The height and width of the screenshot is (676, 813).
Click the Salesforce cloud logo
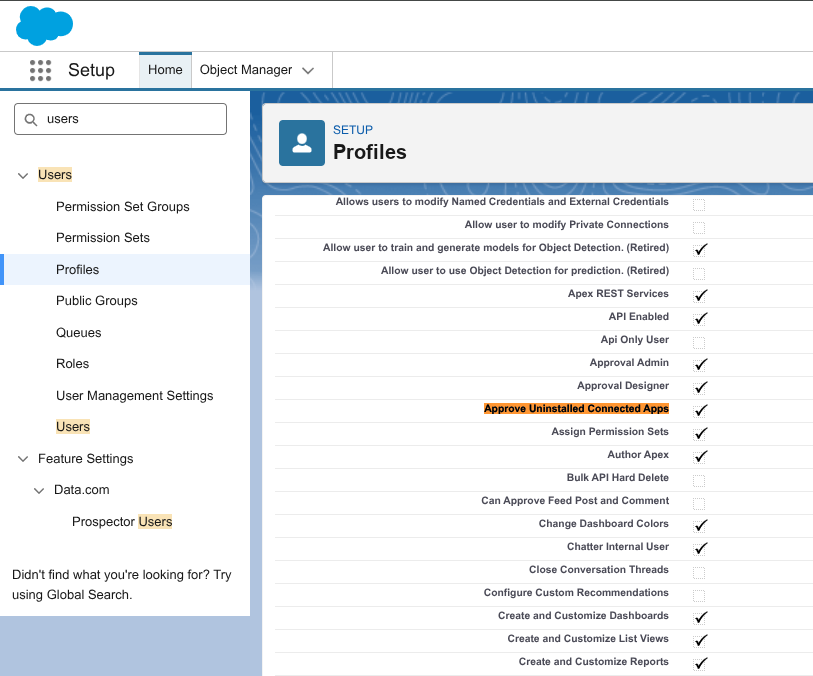[x=44, y=25]
